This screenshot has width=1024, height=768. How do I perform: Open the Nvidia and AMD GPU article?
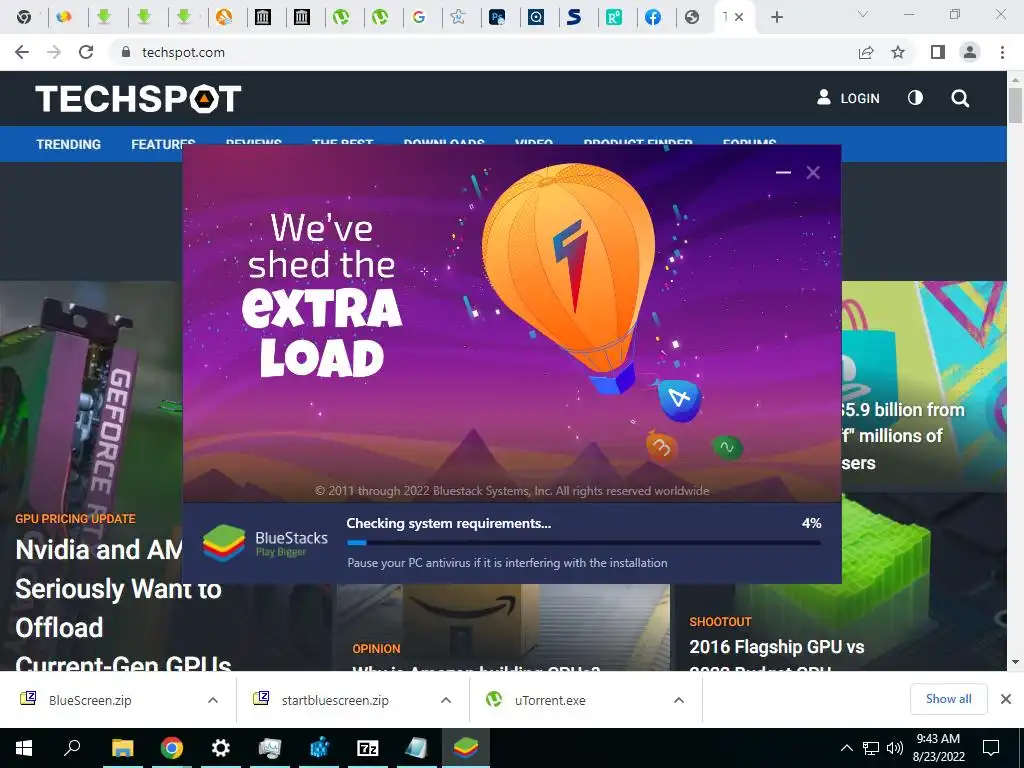[x=123, y=607]
